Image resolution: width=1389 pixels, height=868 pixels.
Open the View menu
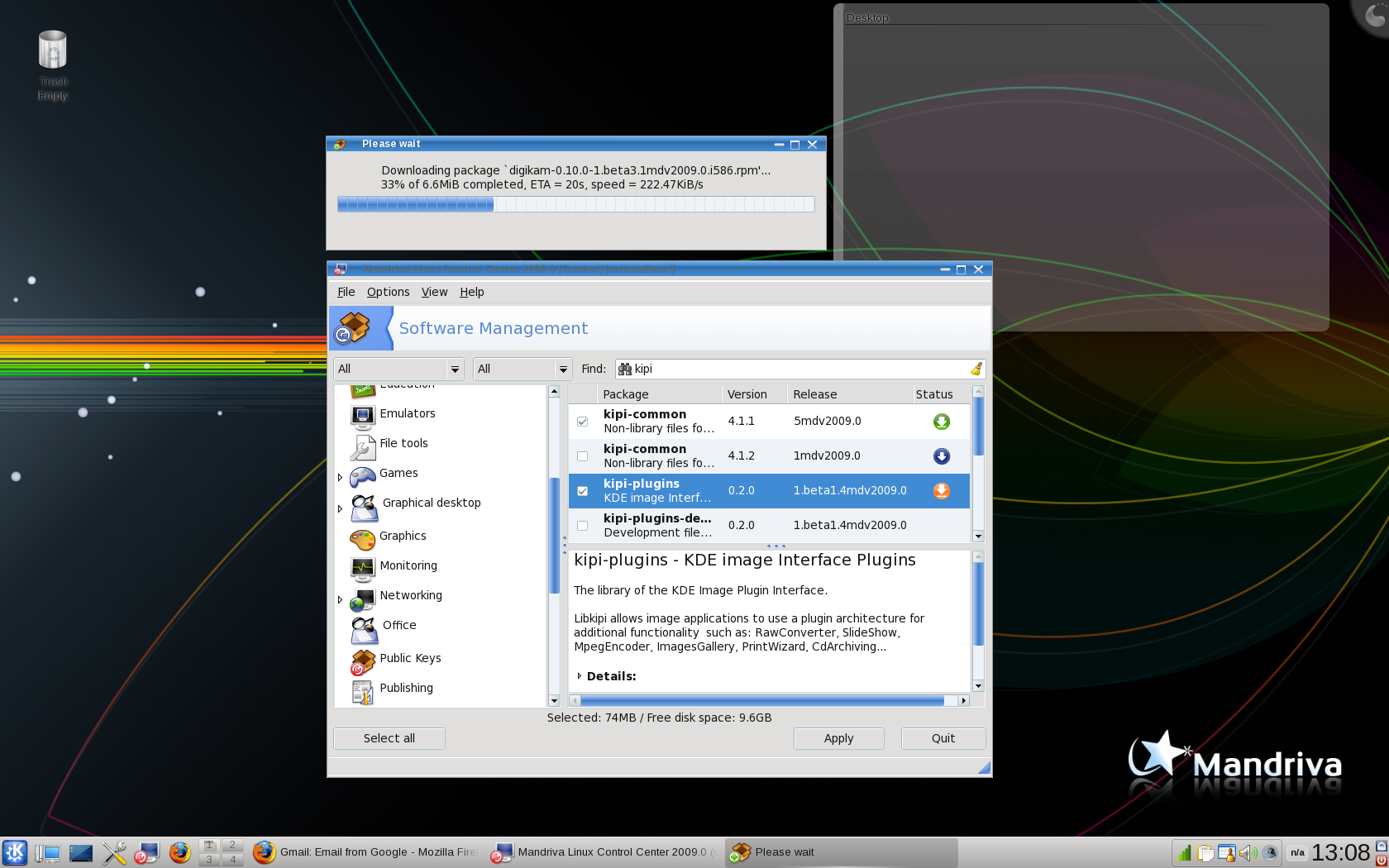click(x=434, y=292)
